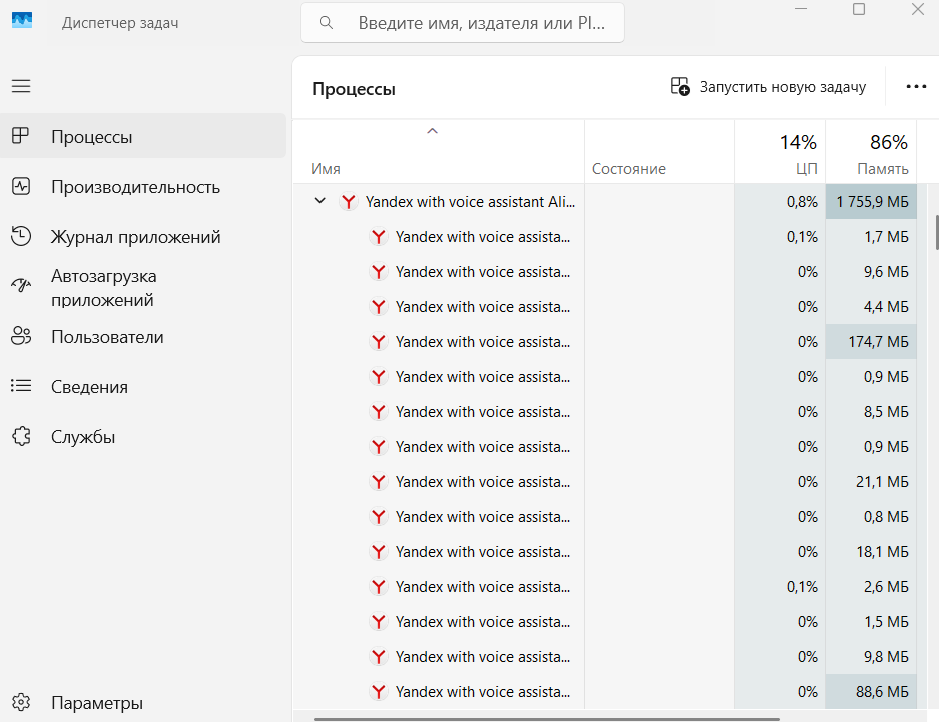Open Параметры via the gear icon

click(21, 702)
